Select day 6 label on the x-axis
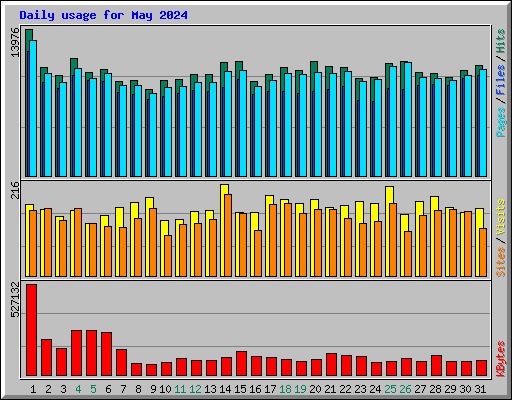Image resolution: width=512 pixels, height=400 pixels. [108, 389]
